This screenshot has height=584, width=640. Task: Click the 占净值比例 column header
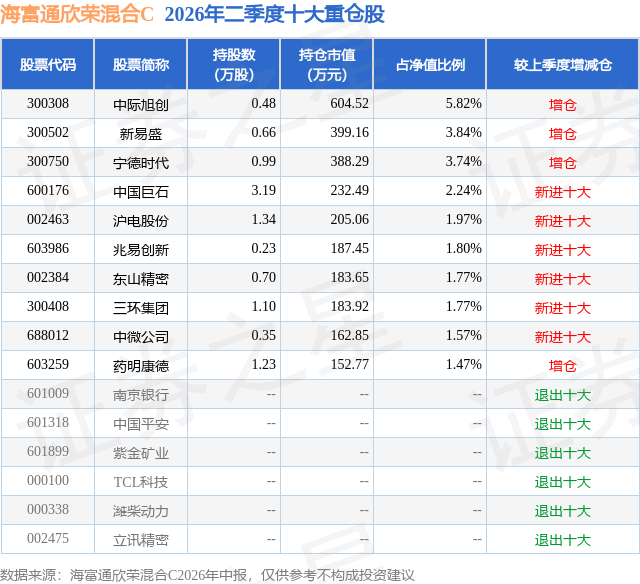(x=430, y=64)
